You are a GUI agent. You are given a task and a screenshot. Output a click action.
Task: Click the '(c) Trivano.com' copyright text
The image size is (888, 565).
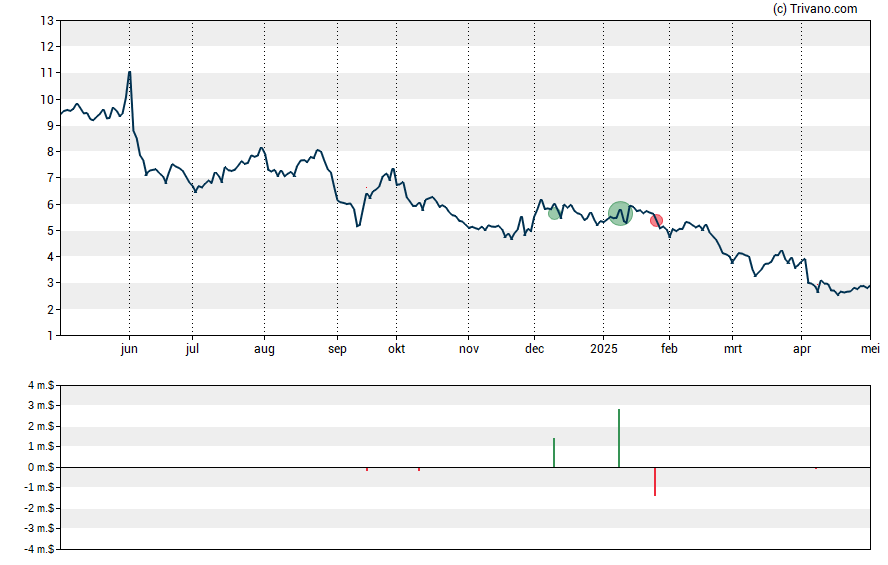815,8
